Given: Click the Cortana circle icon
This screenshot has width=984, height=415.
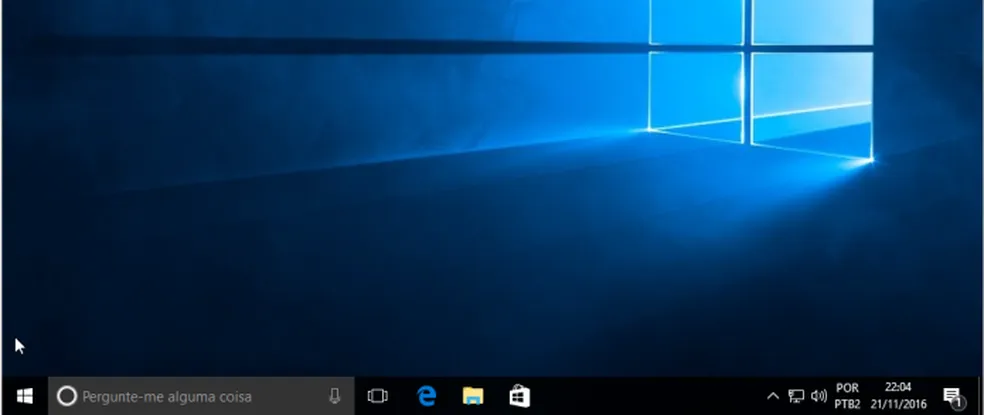Looking at the screenshot, I should pyautogui.click(x=67, y=396).
